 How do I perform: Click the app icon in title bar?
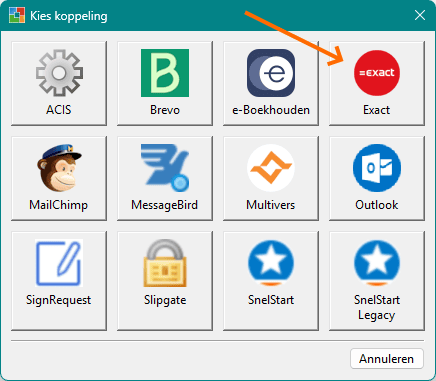click(17, 15)
